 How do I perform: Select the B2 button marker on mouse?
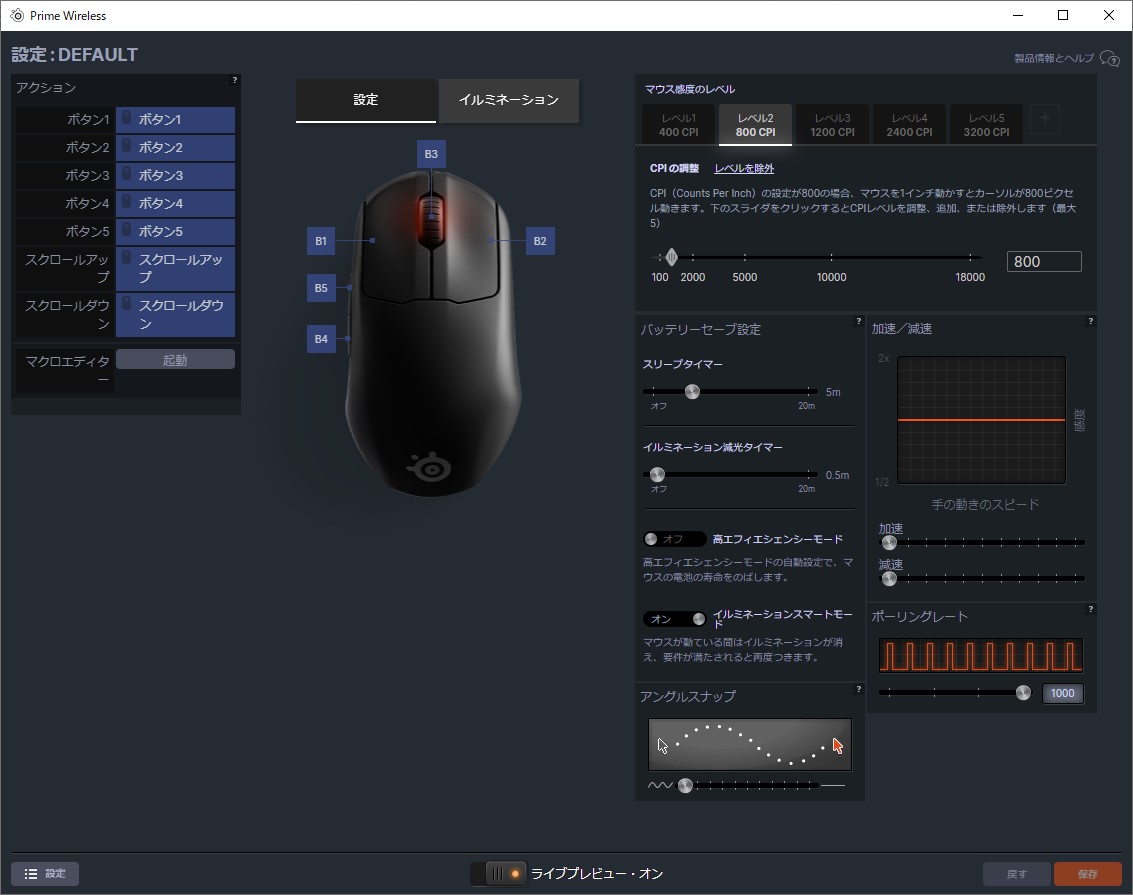point(540,241)
